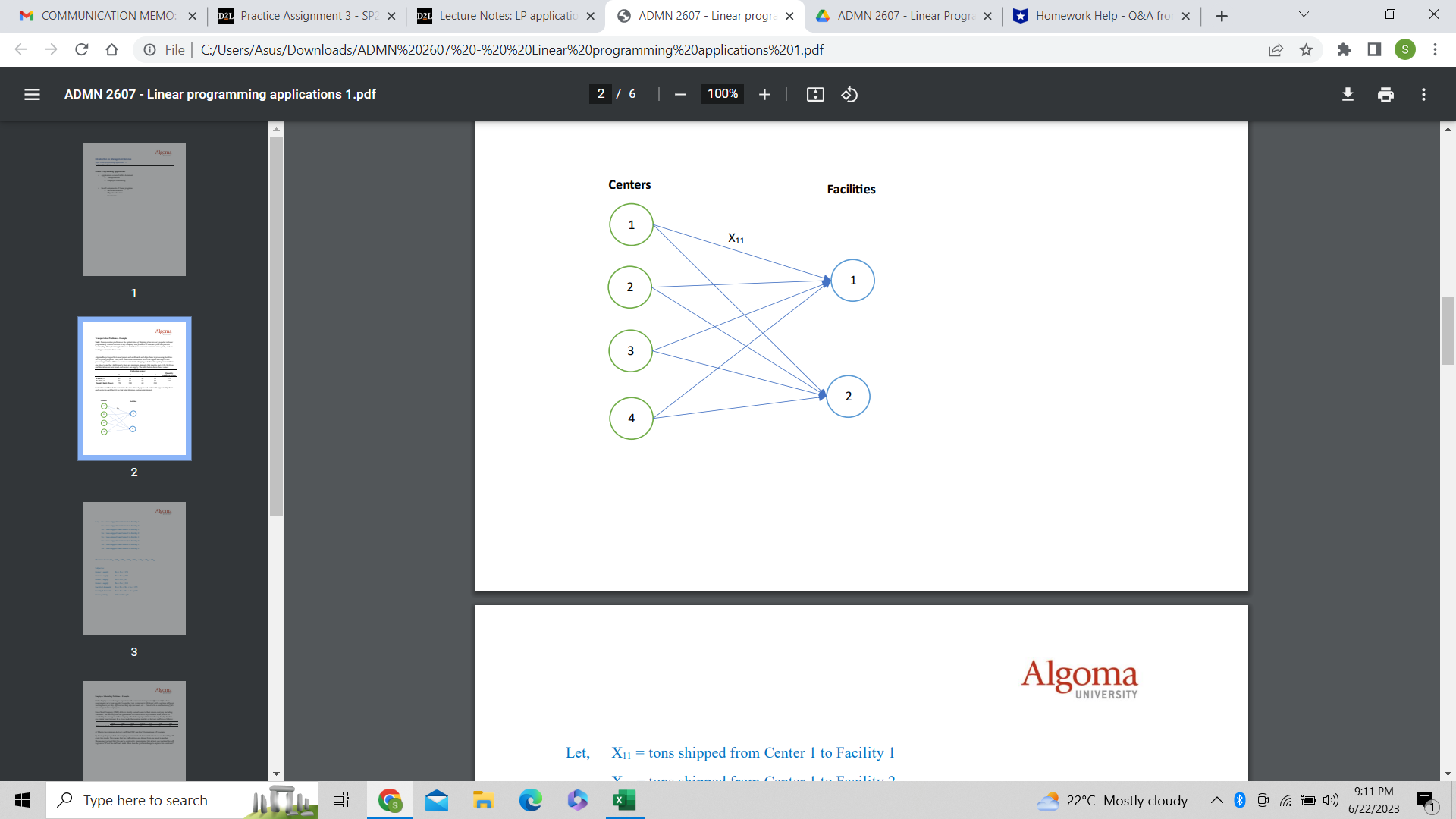Expand hidden icons in the system tray
The width and height of the screenshot is (1456, 819).
pos(1216,800)
